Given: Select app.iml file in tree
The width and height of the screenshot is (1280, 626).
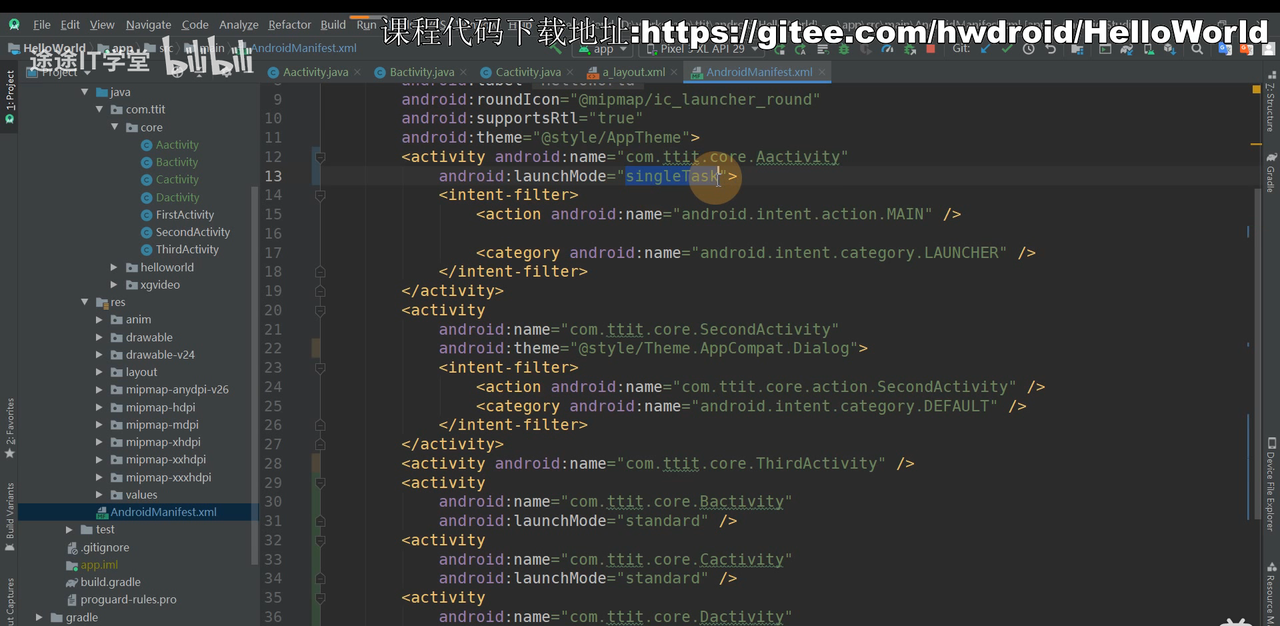Looking at the screenshot, I should coord(99,564).
